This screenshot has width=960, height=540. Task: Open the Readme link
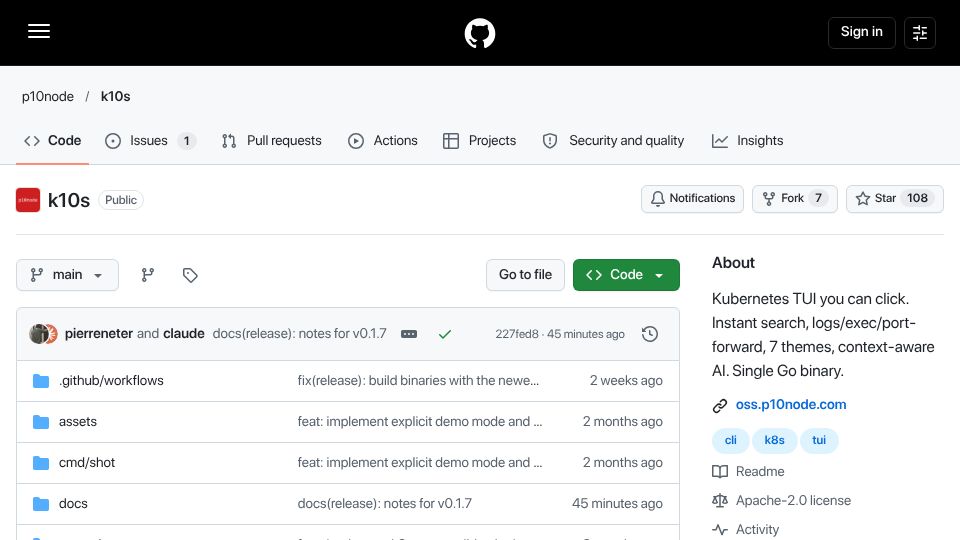[x=760, y=471]
